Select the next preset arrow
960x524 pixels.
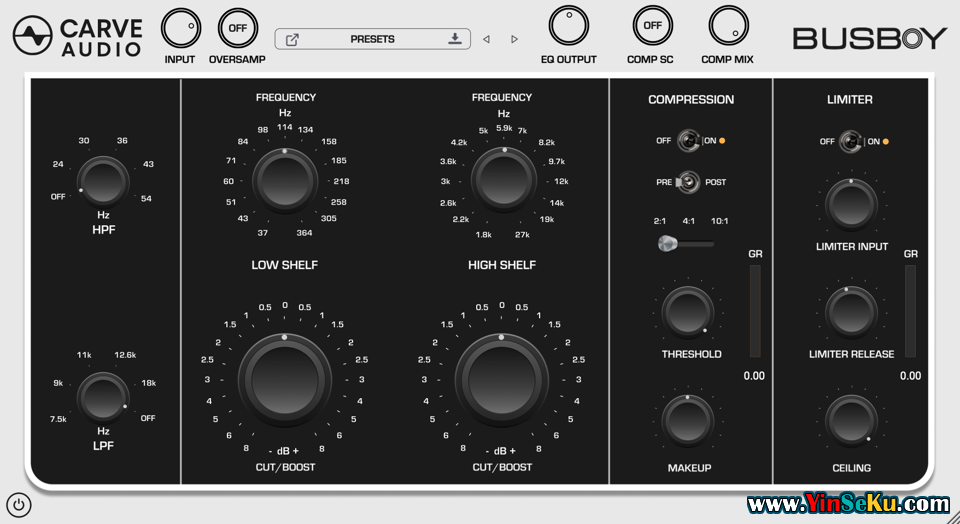pyautogui.click(x=514, y=40)
